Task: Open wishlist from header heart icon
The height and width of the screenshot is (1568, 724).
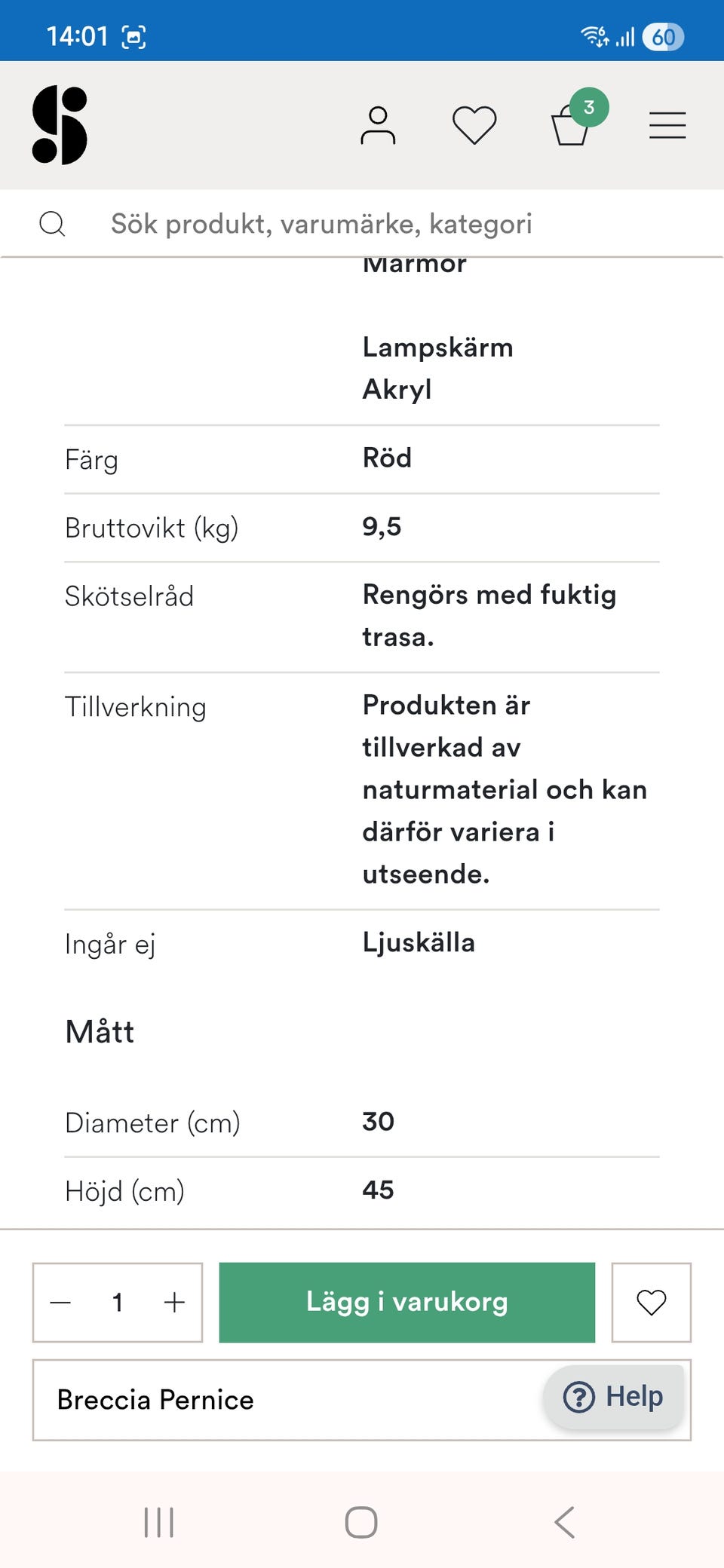Action: point(474,125)
